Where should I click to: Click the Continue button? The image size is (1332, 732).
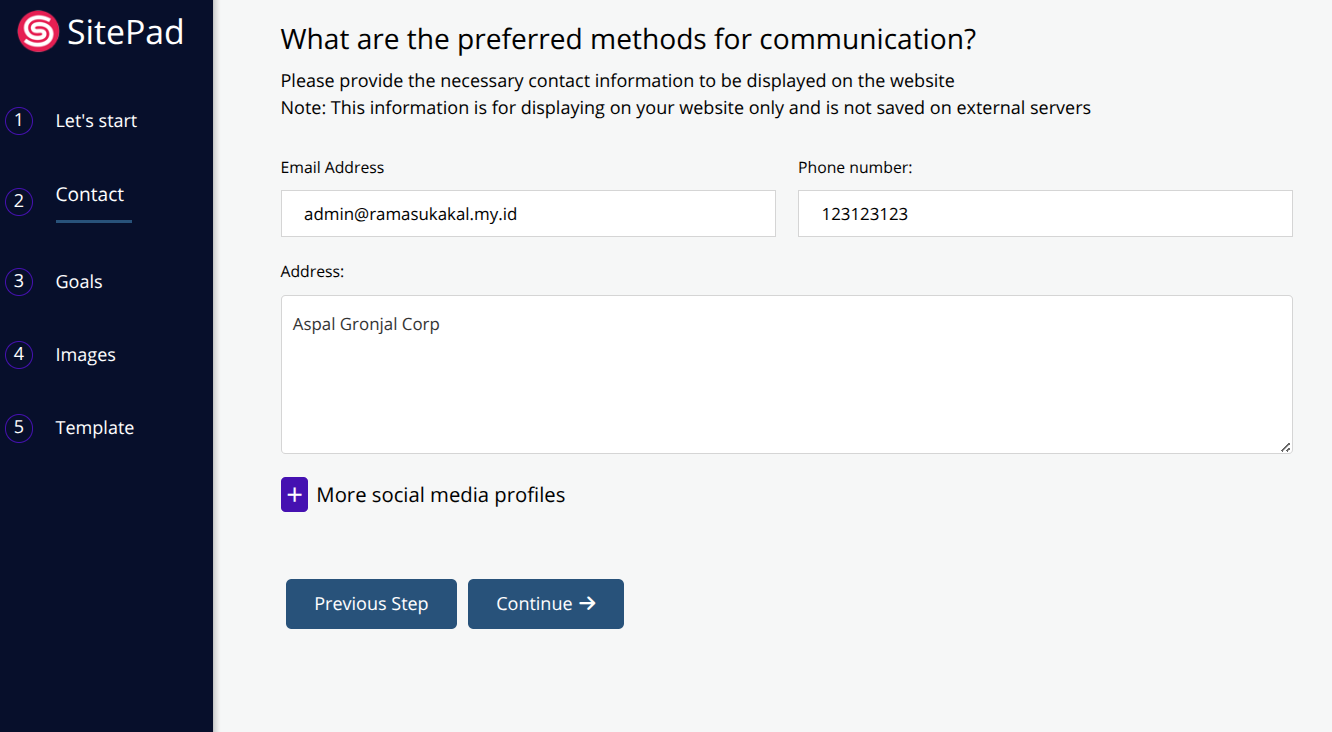545,604
